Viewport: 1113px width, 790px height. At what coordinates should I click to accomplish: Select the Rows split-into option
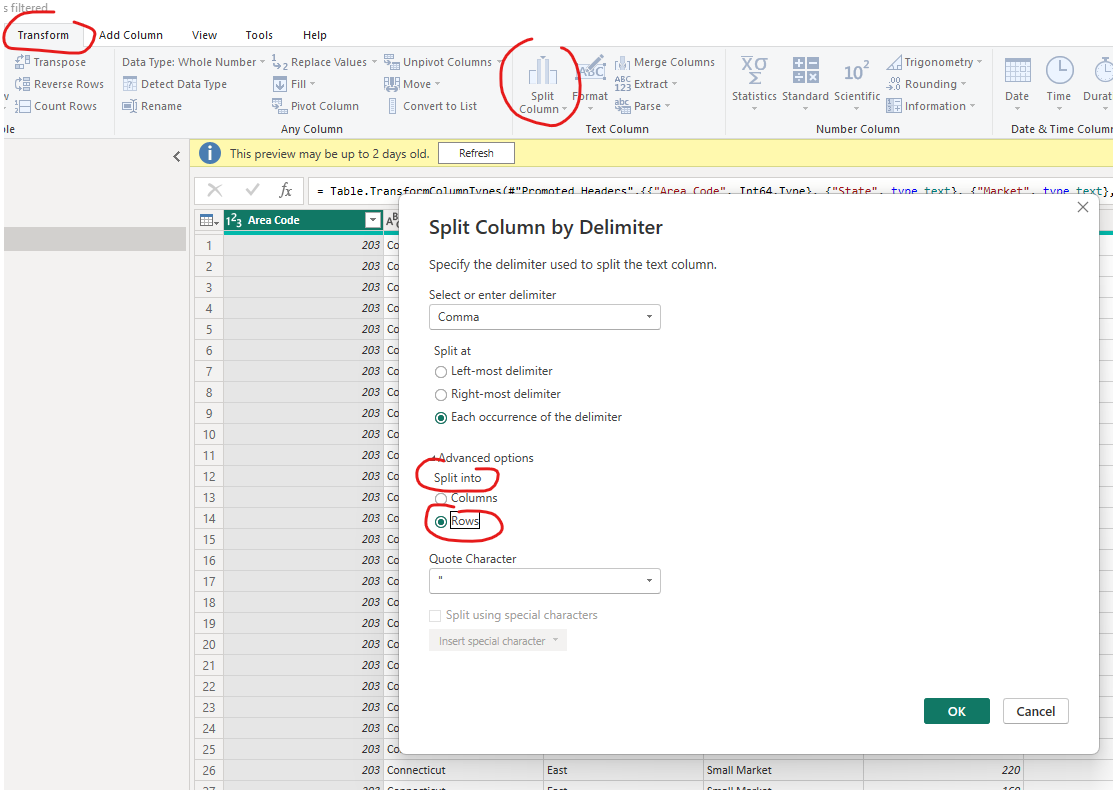coord(441,522)
